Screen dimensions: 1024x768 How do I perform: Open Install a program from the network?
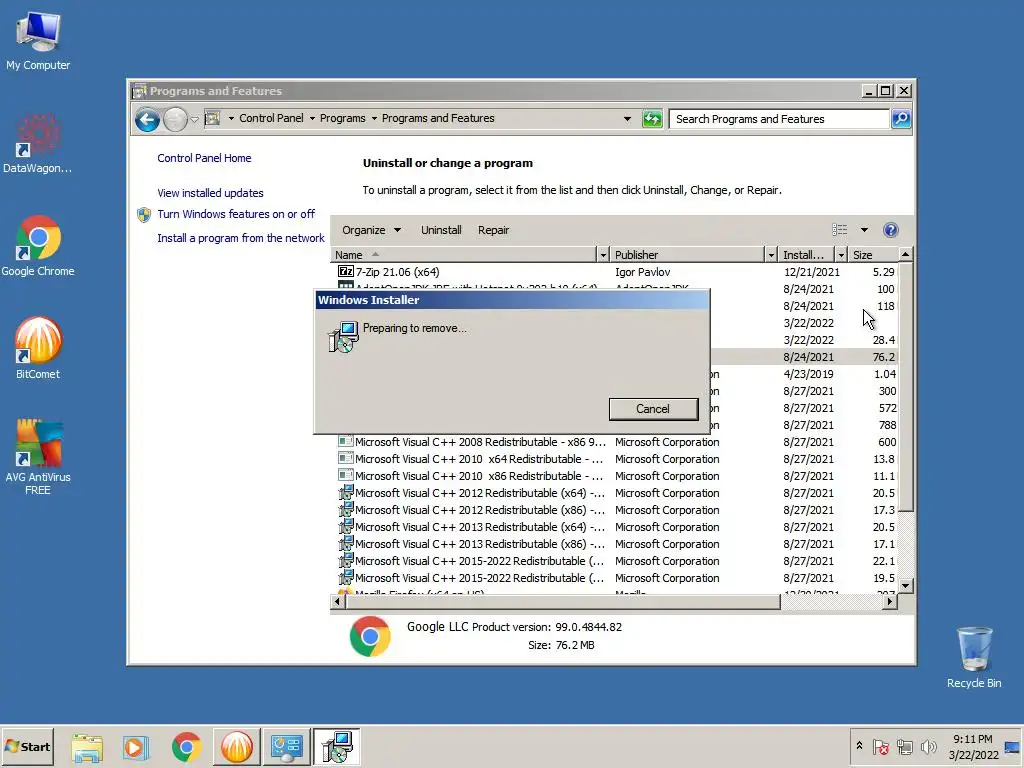[x=240, y=238]
